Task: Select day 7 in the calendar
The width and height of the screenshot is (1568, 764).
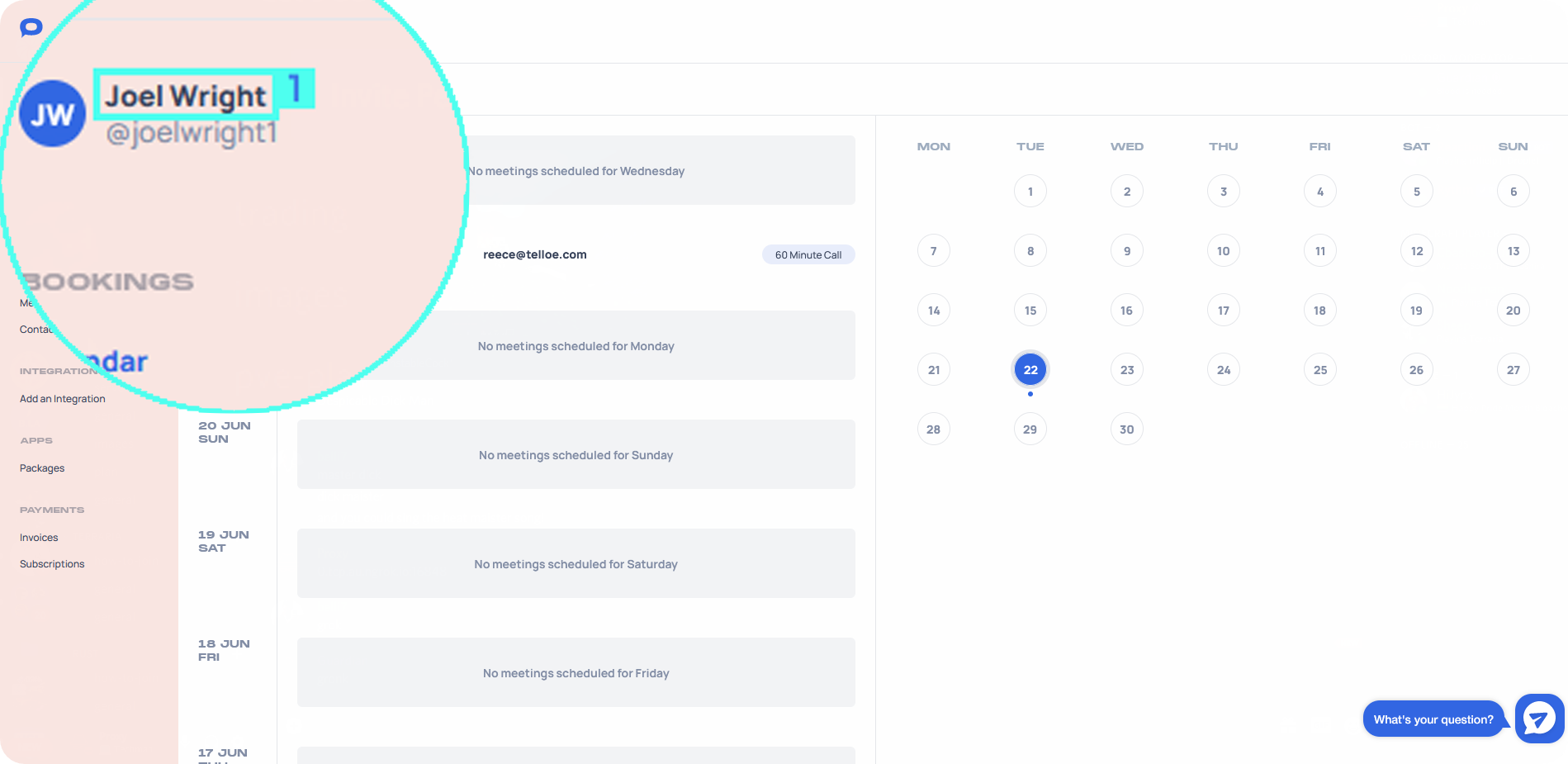Action: 934,251
